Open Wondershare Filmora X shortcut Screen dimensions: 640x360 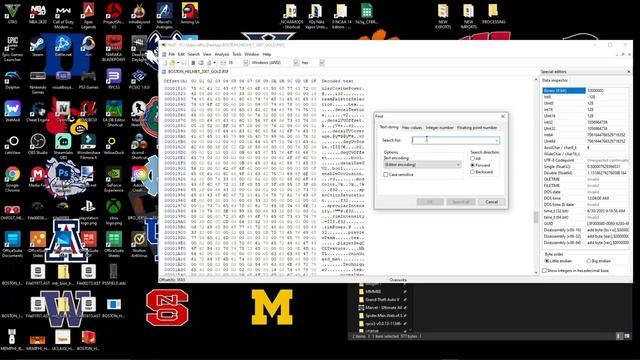coord(89,147)
